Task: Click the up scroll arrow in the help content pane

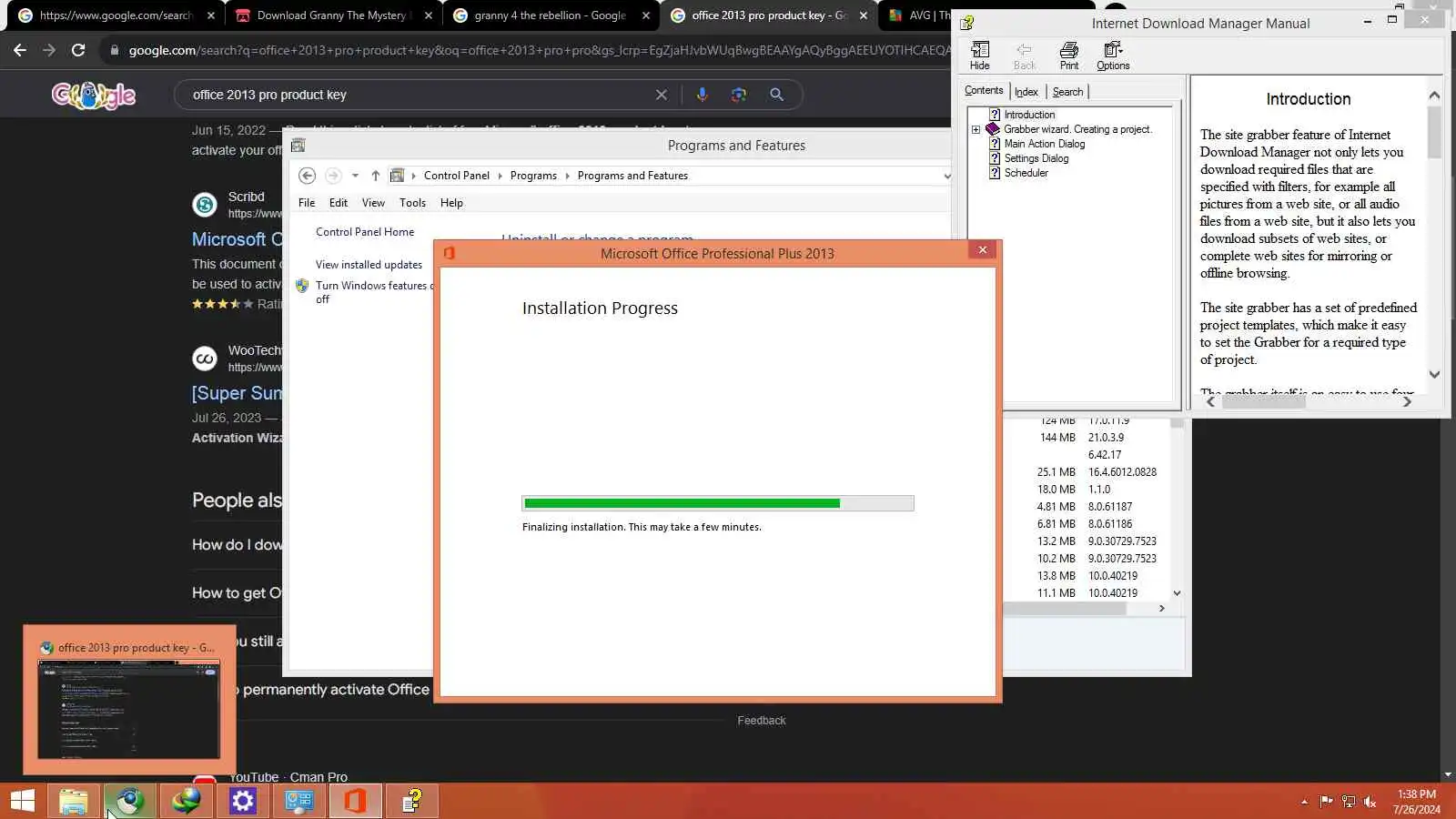Action: coord(1434,95)
